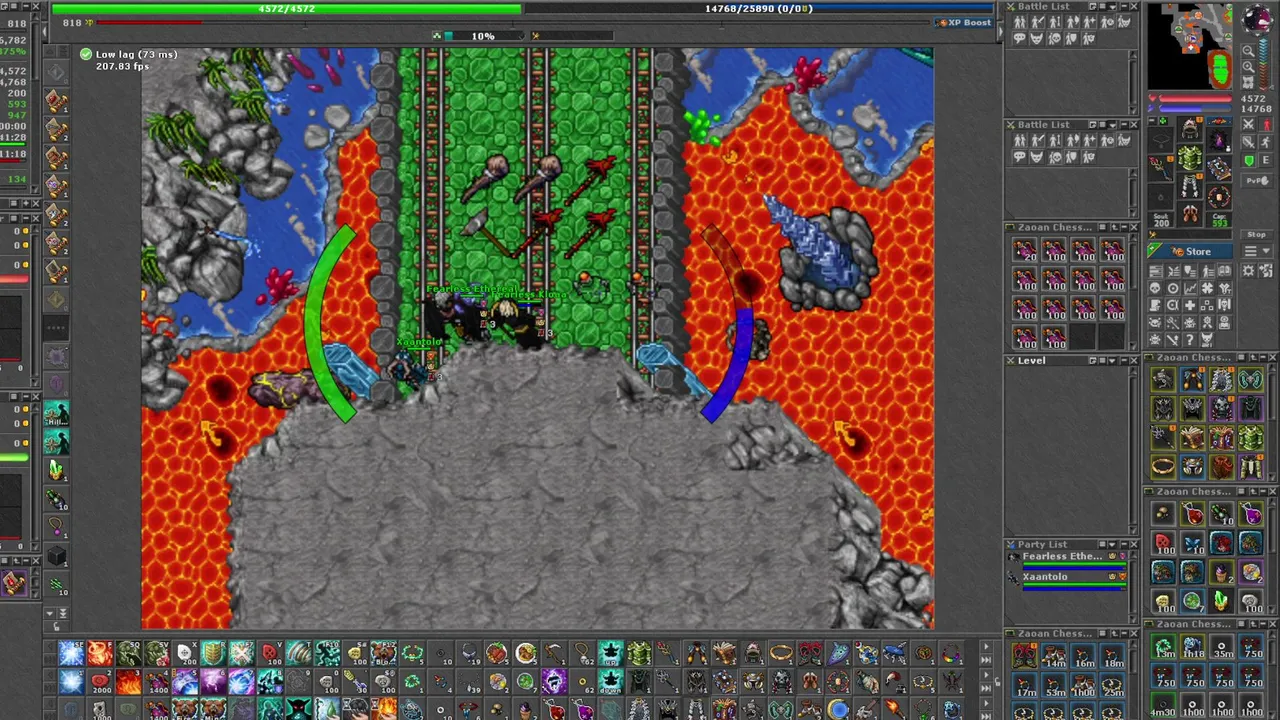Screen dimensions: 1280x720
Task: Click the Stop button
Action: (x=1257, y=234)
